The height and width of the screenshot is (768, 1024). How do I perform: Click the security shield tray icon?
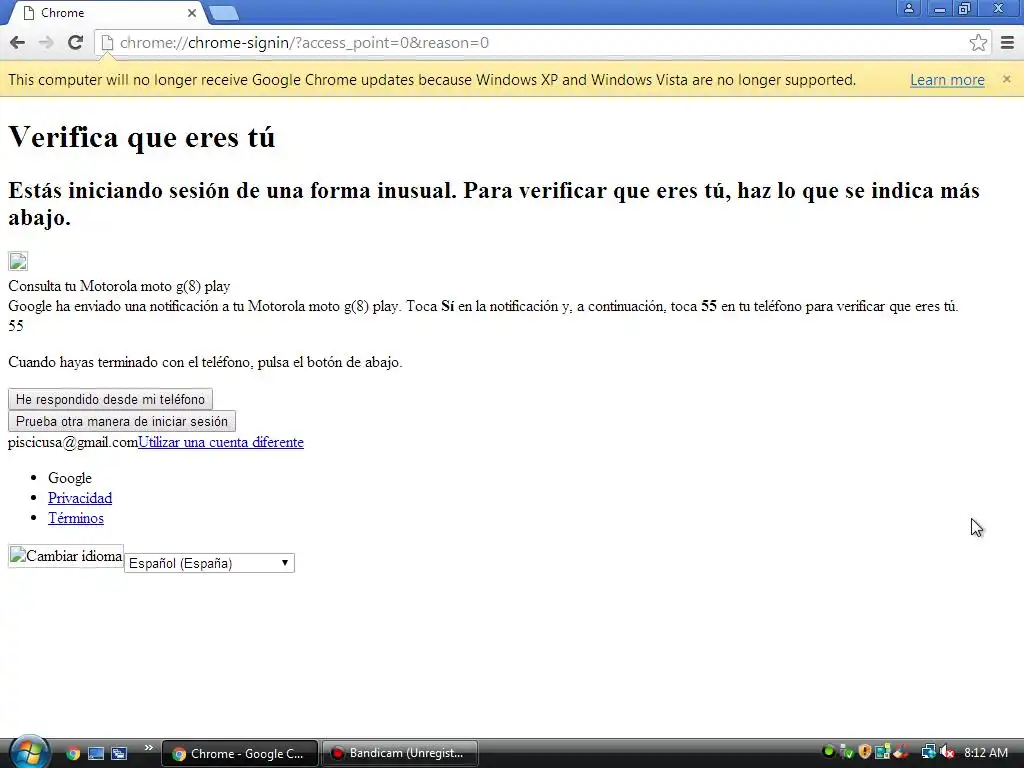tap(865, 752)
